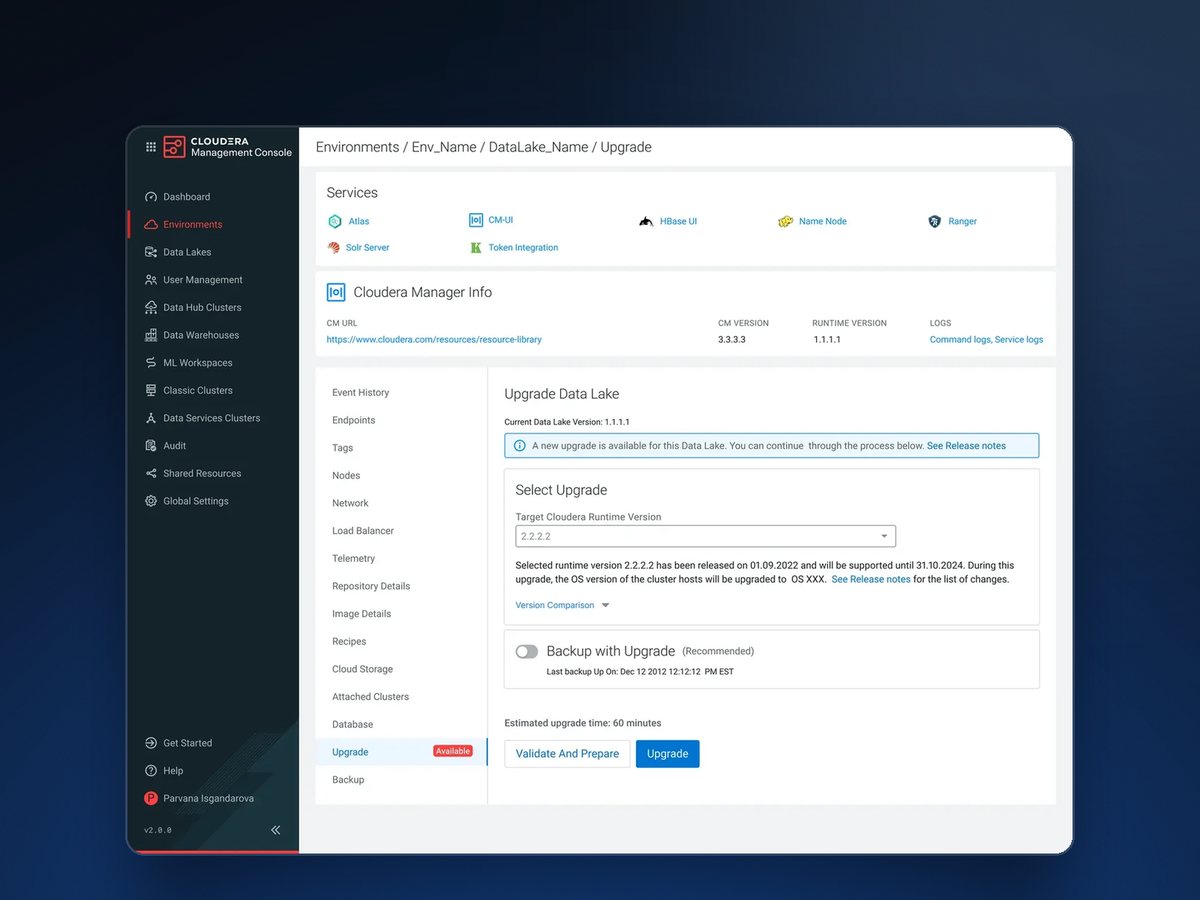The width and height of the screenshot is (1200, 900).
Task: Open the Image Details tab
Action: pos(362,614)
